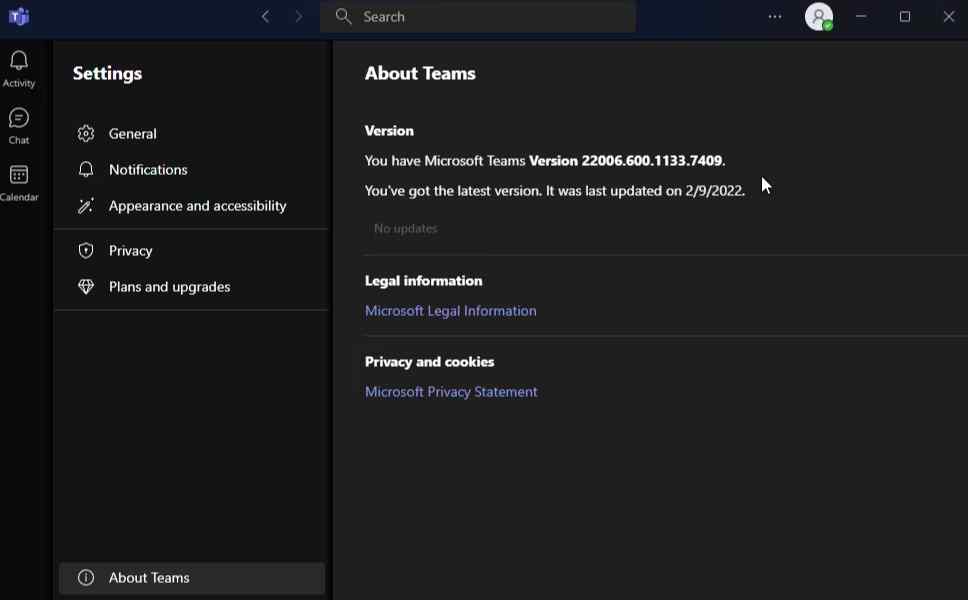
Task: Click the General gear icon
Action: [86, 133]
